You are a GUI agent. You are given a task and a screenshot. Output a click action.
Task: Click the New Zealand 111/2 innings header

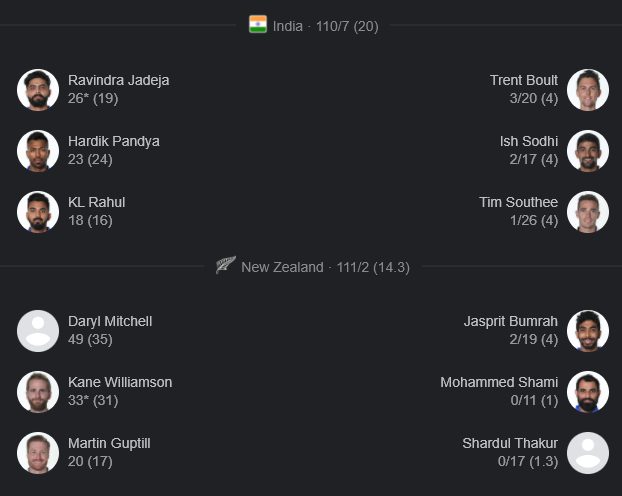325,267
